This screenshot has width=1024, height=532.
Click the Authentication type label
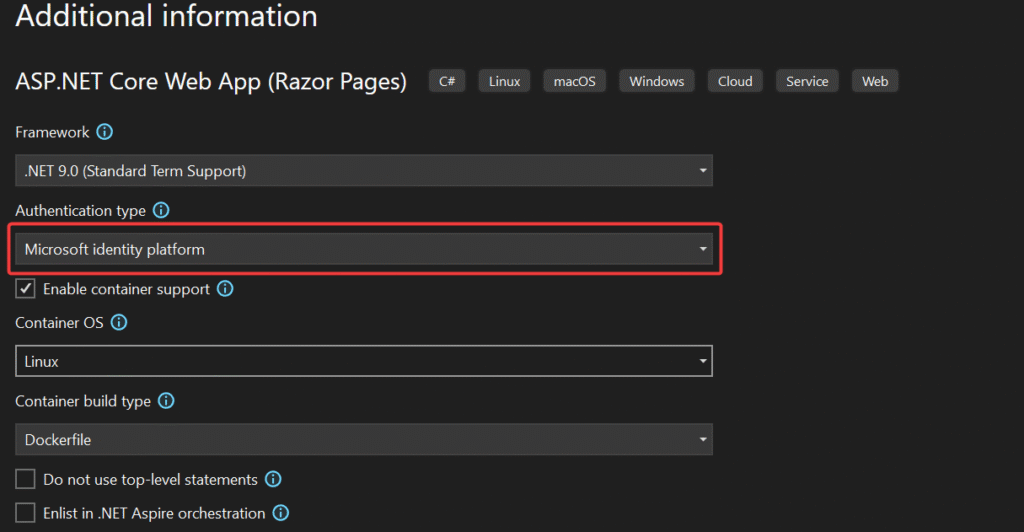(x=80, y=211)
